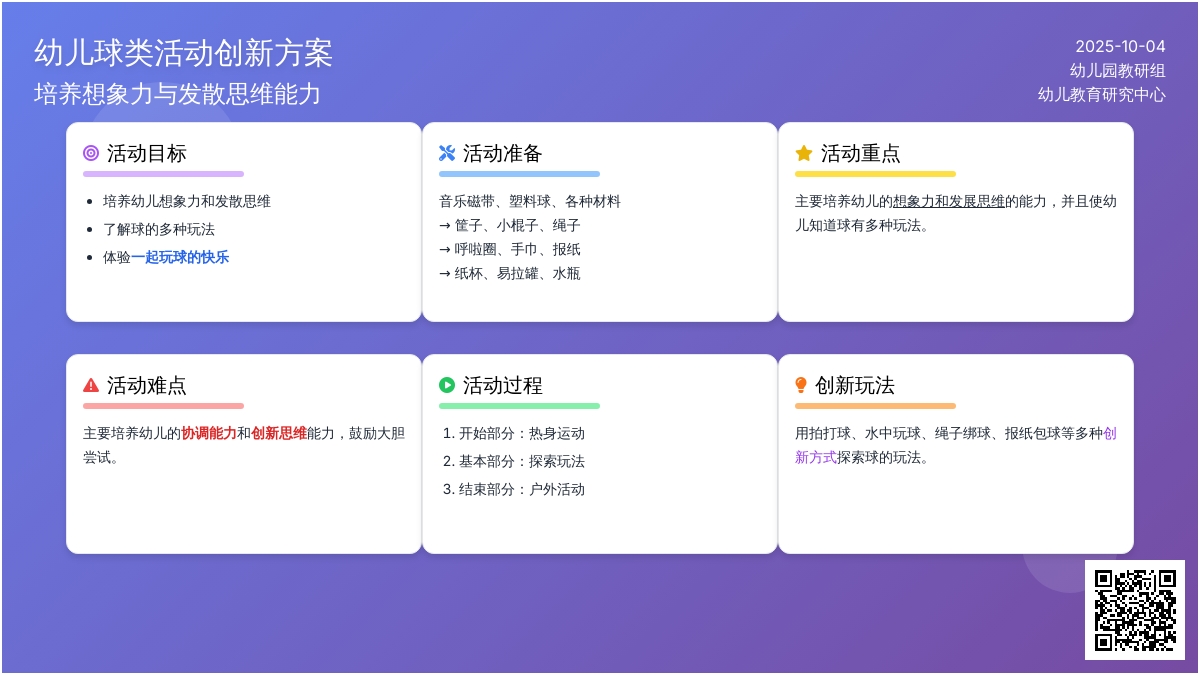Click the red 协调能力 highlighted text

tap(208, 433)
